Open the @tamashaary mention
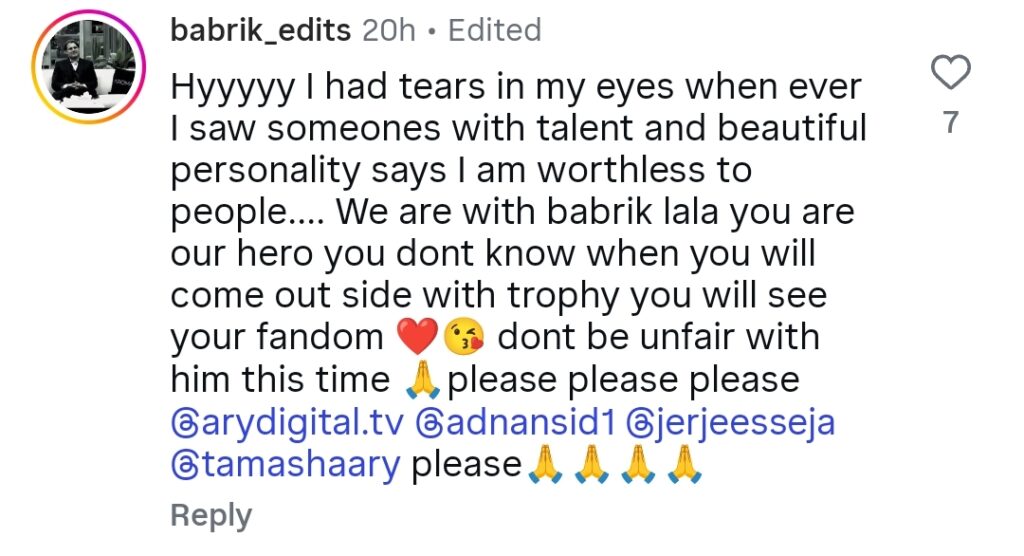Image resolution: width=1024 pixels, height=556 pixels. [285, 465]
